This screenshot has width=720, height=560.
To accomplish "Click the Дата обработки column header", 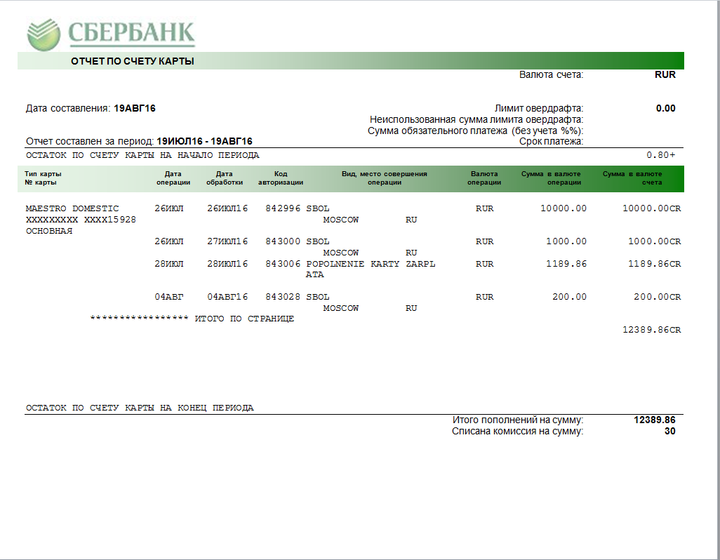I will [225, 178].
